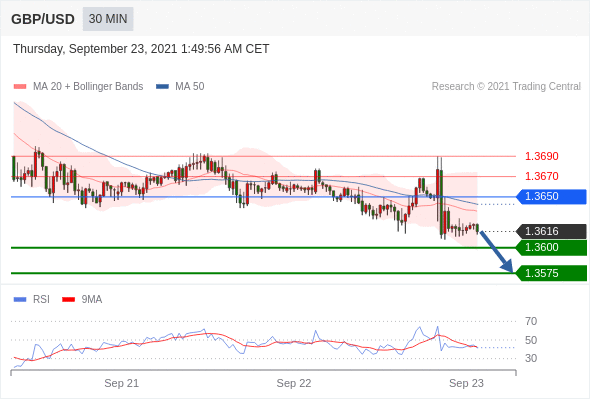Click the RSI 70 level label

(531, 321)
